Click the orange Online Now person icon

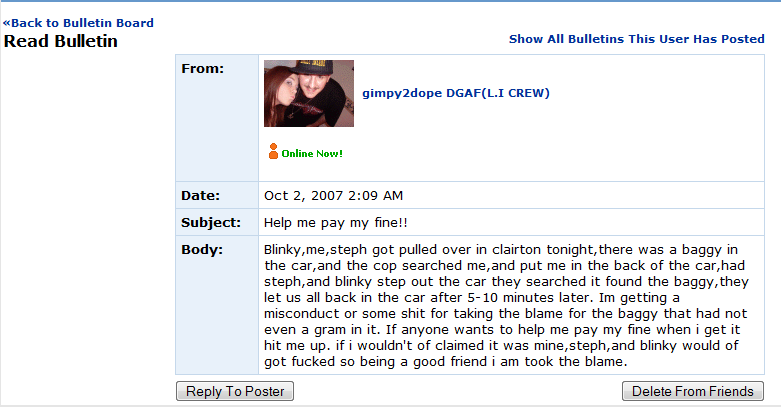click(273, 153)
